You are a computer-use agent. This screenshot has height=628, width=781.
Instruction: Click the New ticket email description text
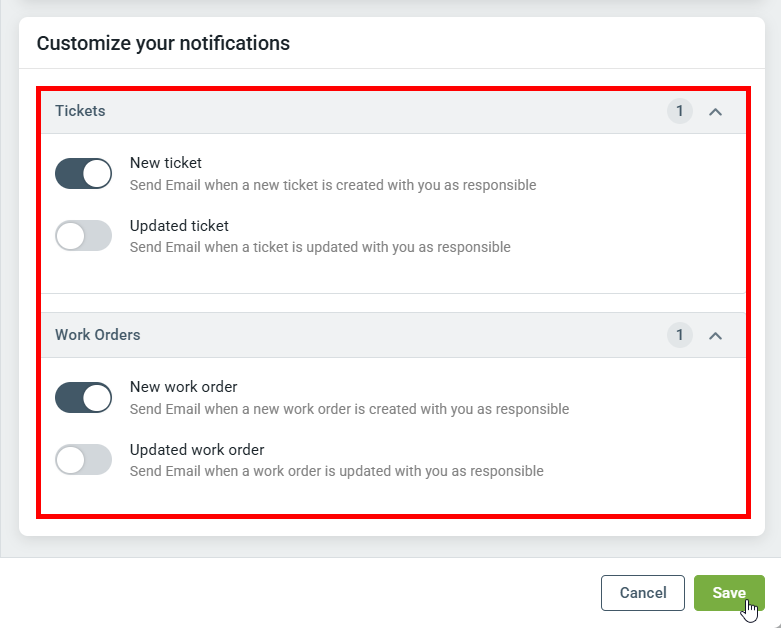(333, 185)
